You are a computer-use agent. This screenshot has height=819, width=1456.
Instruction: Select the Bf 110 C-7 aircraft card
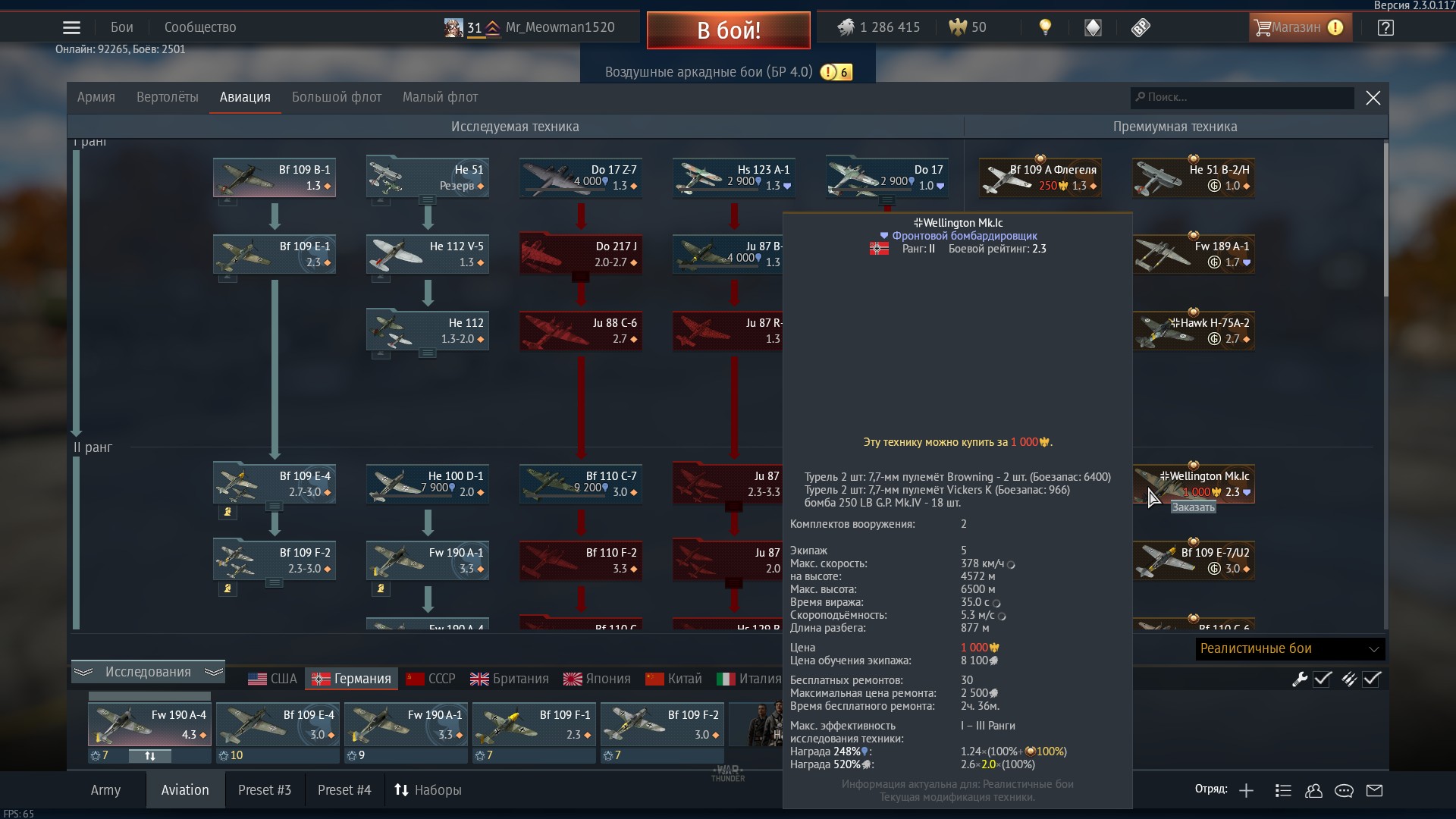(581, 484)
